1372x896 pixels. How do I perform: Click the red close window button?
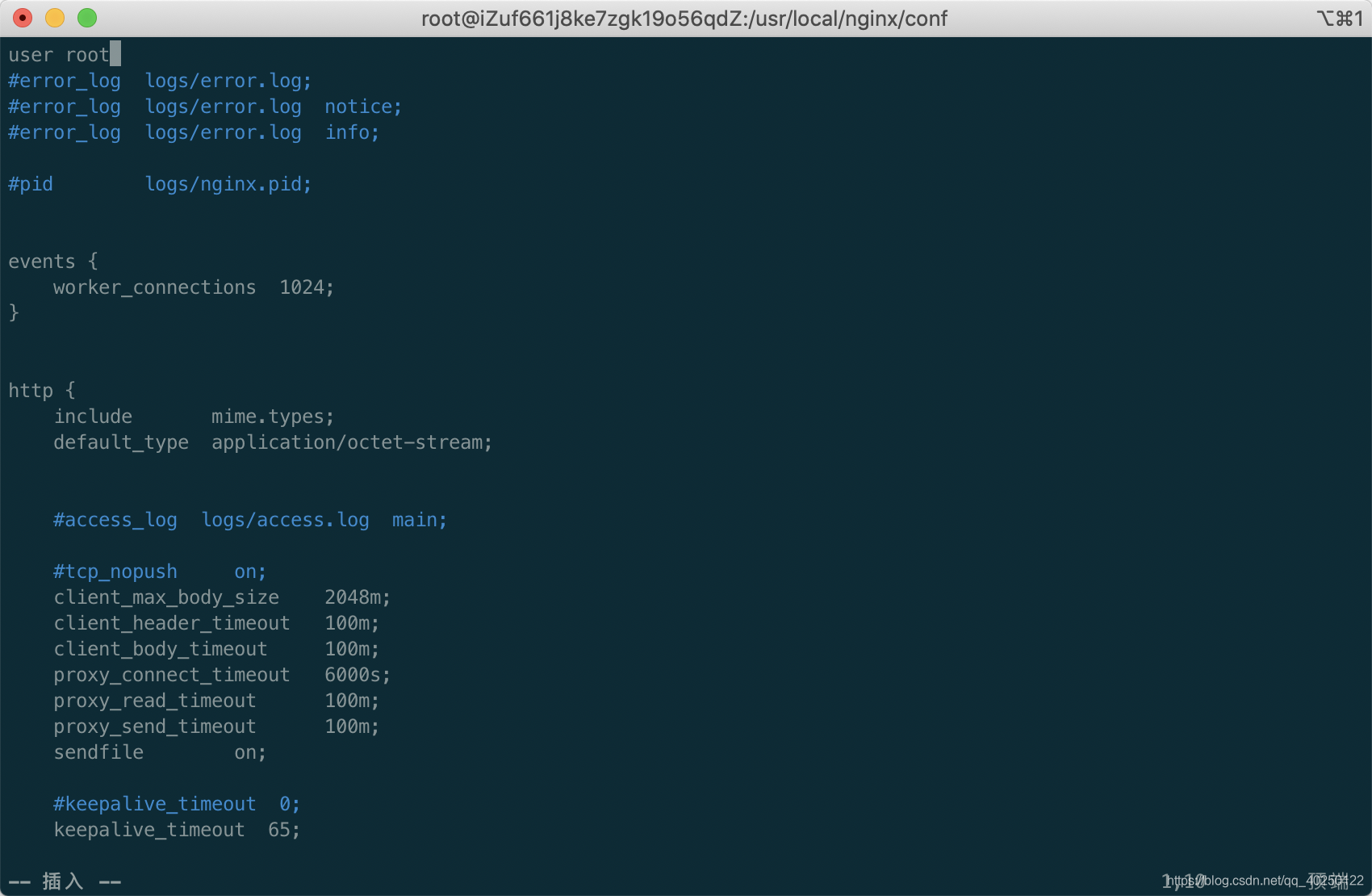(x=23, y=18)
